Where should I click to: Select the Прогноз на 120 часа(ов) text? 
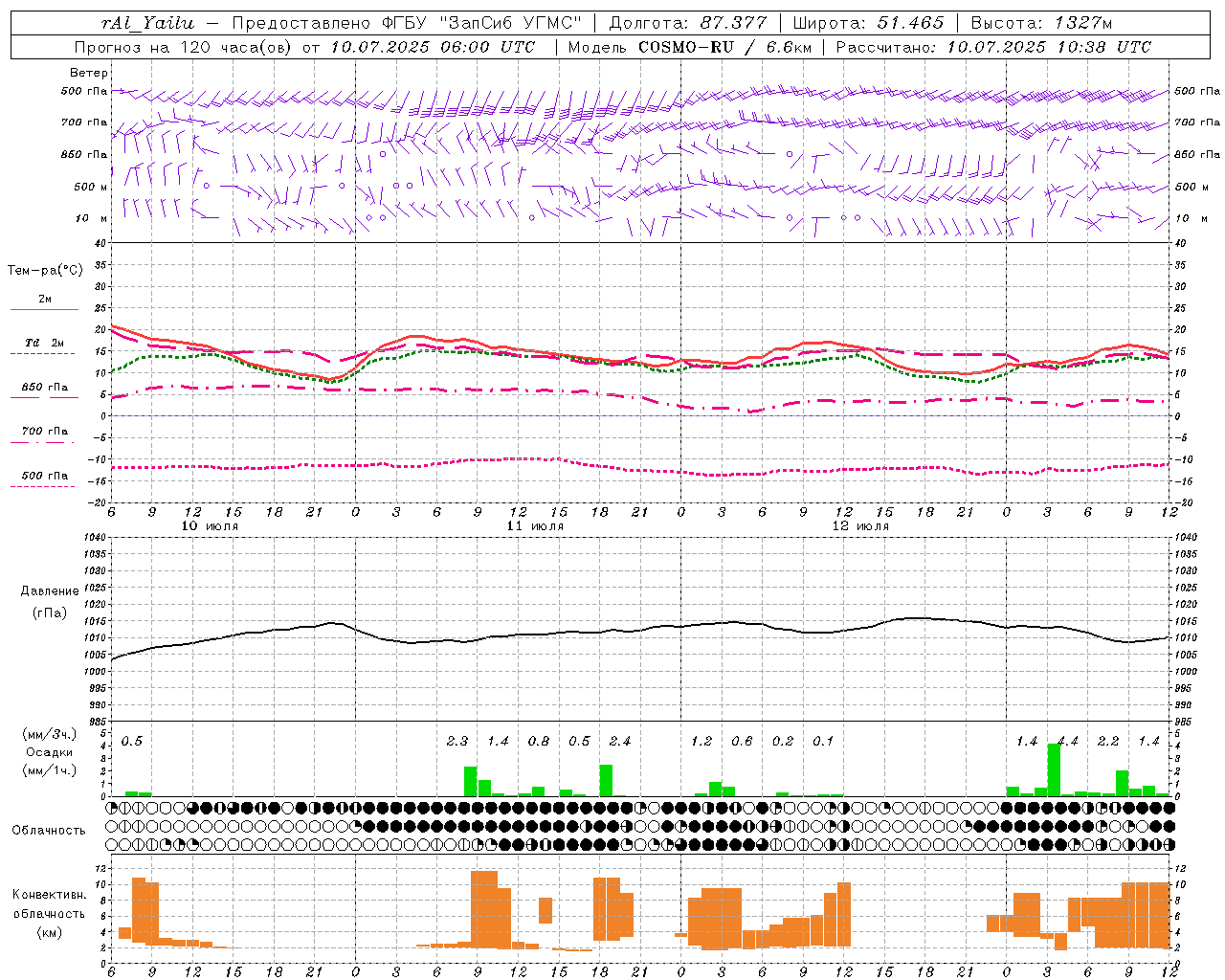[x=185, y=47]
